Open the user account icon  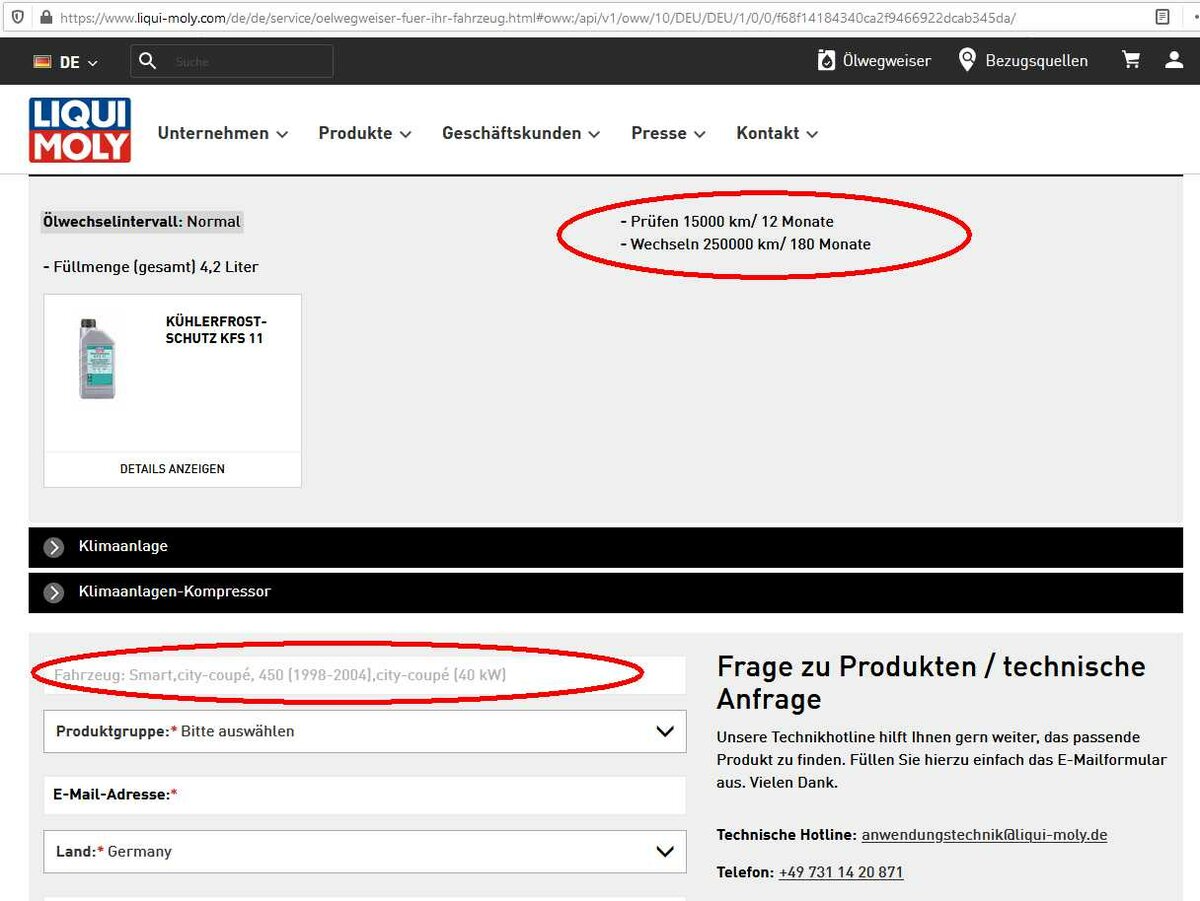[x=1174, y=61]
